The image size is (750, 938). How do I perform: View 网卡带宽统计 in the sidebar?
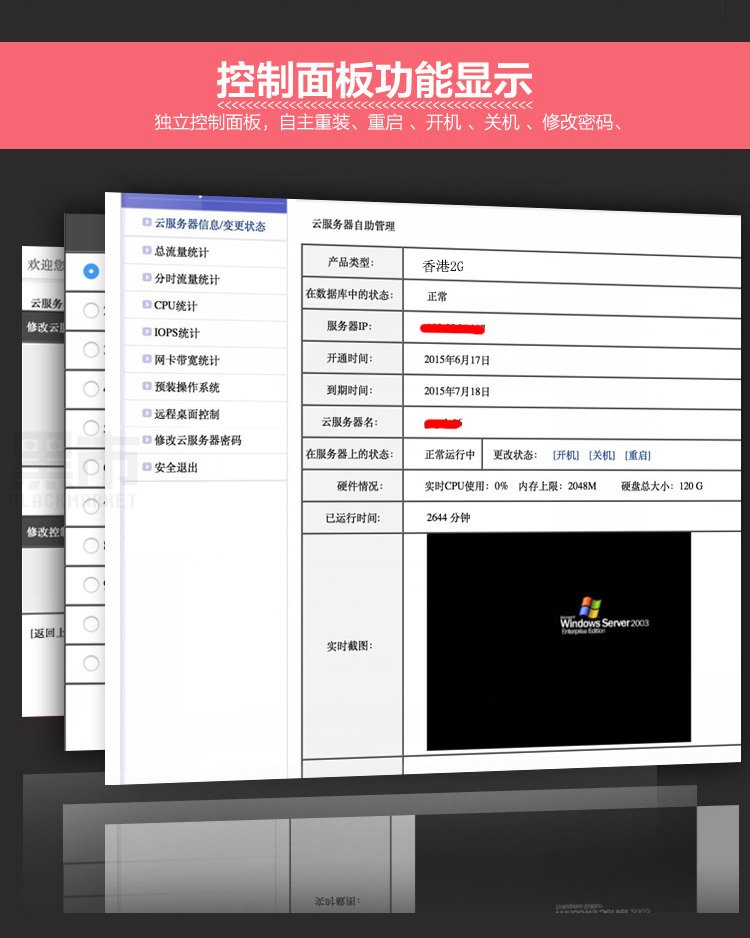click(187, 360)
